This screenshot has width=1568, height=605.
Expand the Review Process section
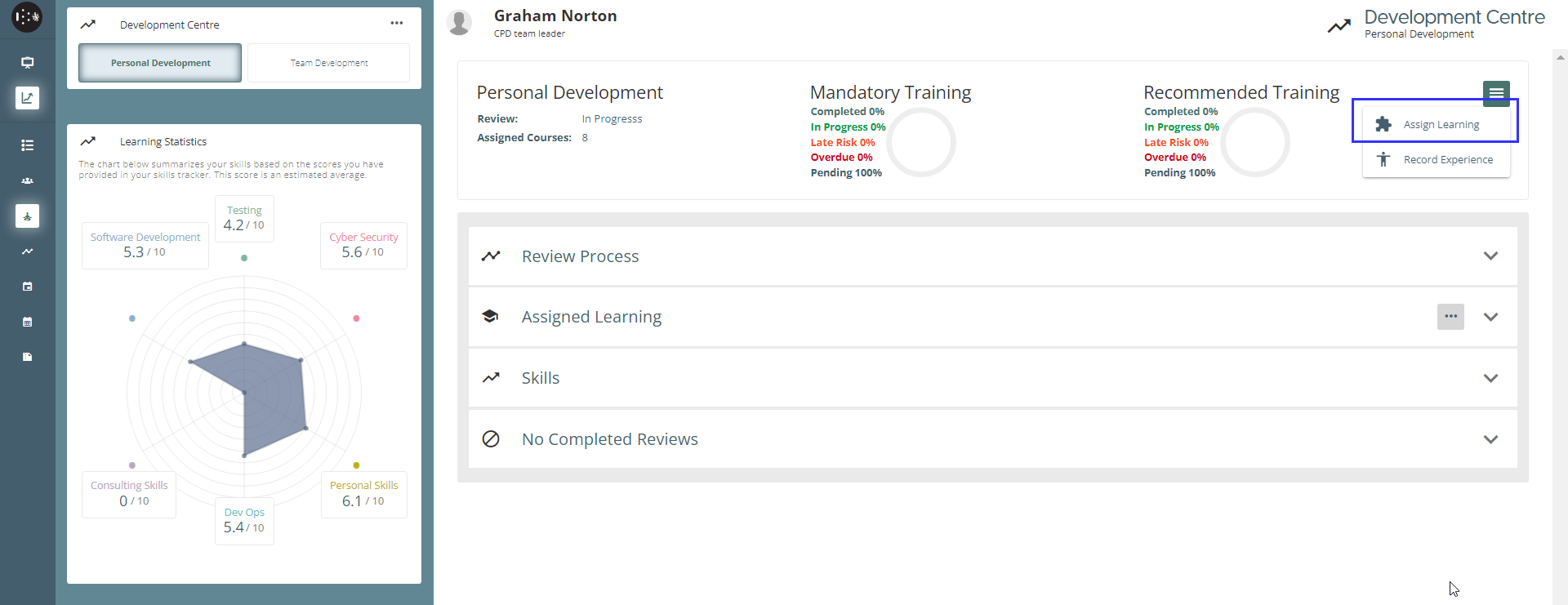(1490, 256)
